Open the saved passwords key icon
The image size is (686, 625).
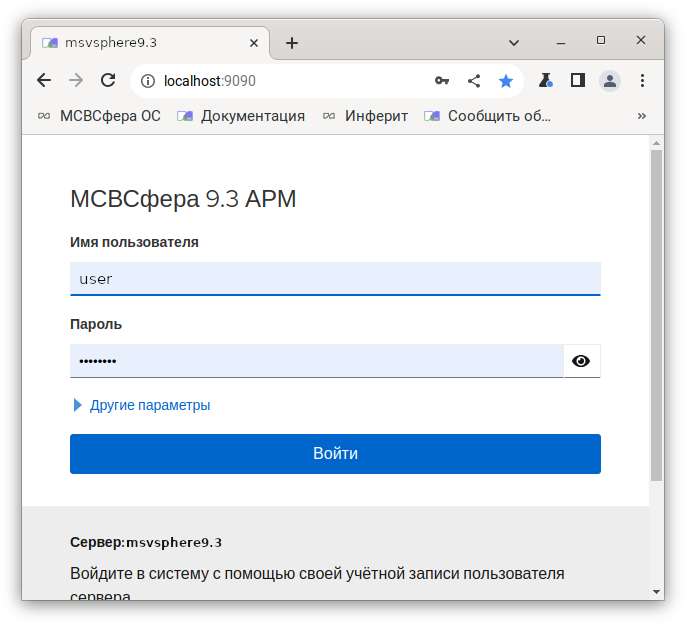441,81
